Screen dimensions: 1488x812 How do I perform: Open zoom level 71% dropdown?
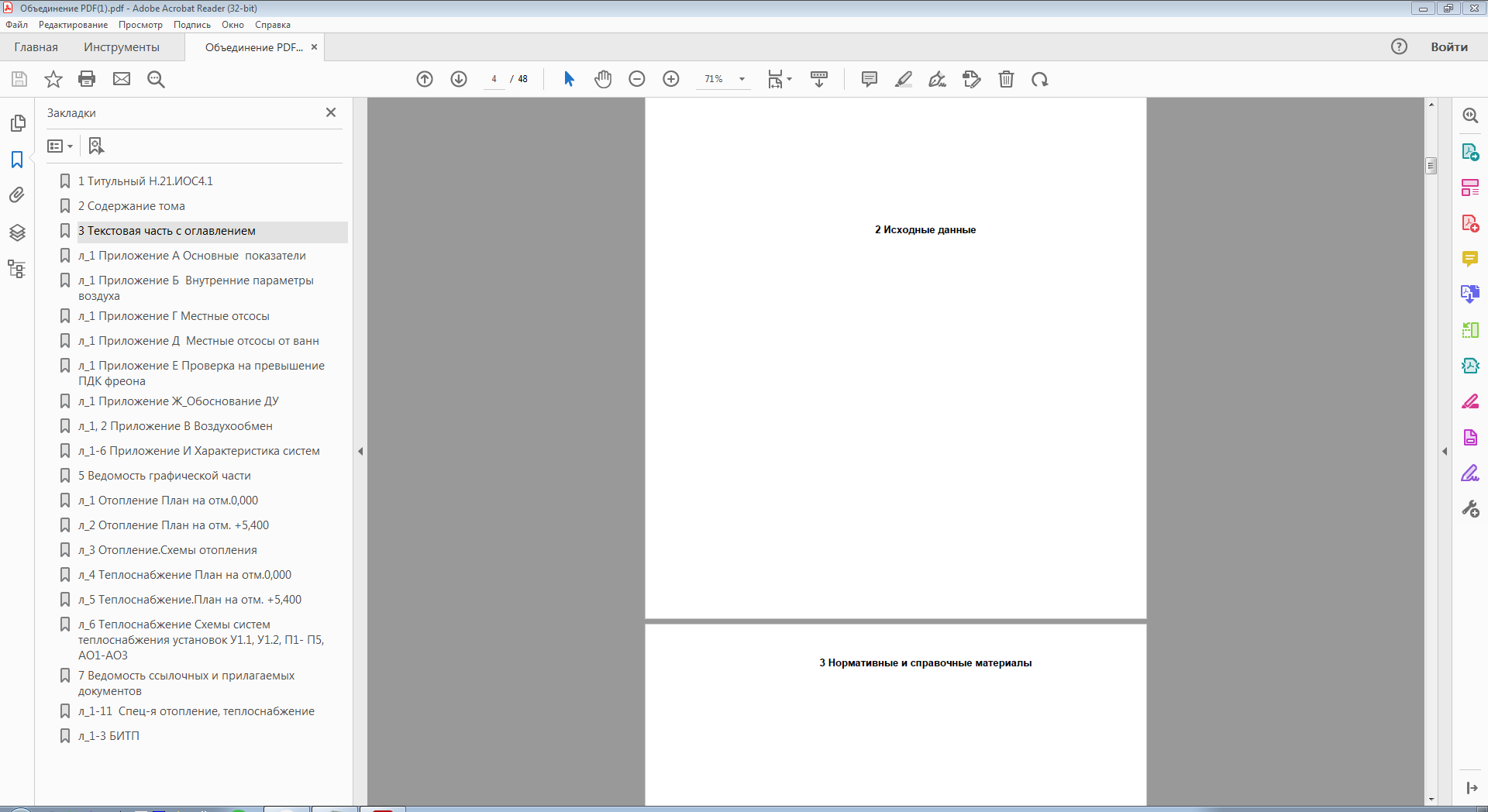coord(742,79)
